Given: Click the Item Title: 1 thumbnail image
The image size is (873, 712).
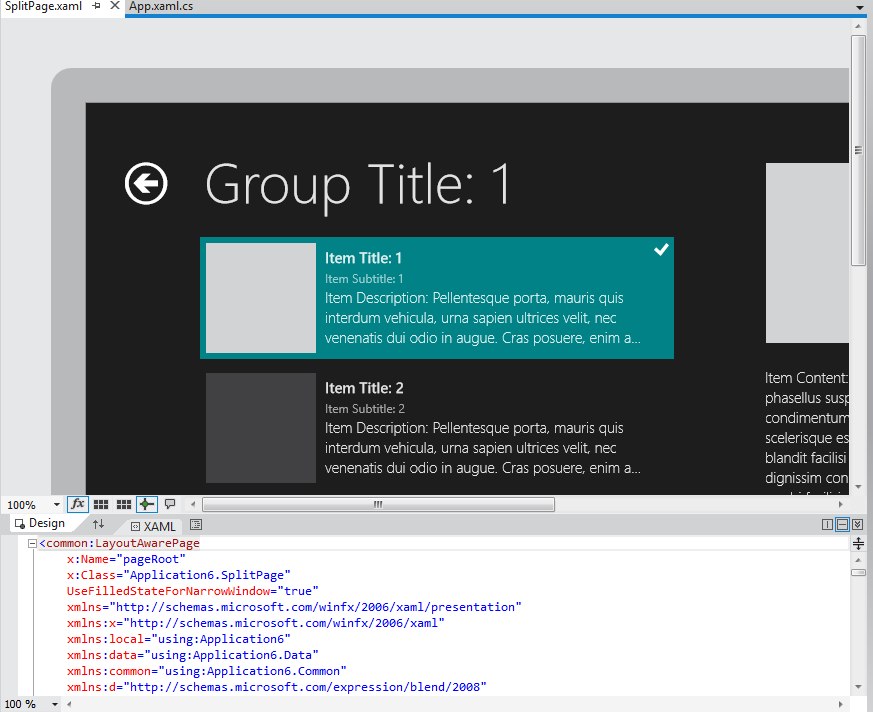Looking at the screenshot, I should tap(261, 298).
